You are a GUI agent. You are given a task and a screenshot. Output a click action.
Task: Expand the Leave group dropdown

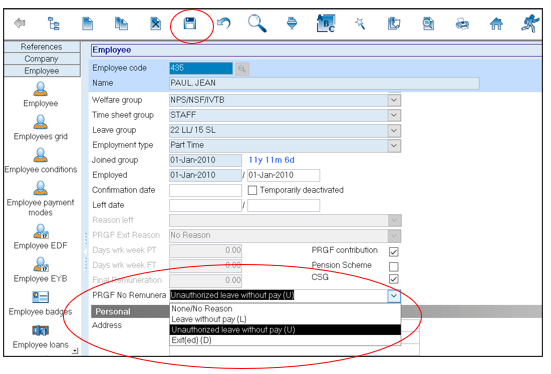pos(394,130)
